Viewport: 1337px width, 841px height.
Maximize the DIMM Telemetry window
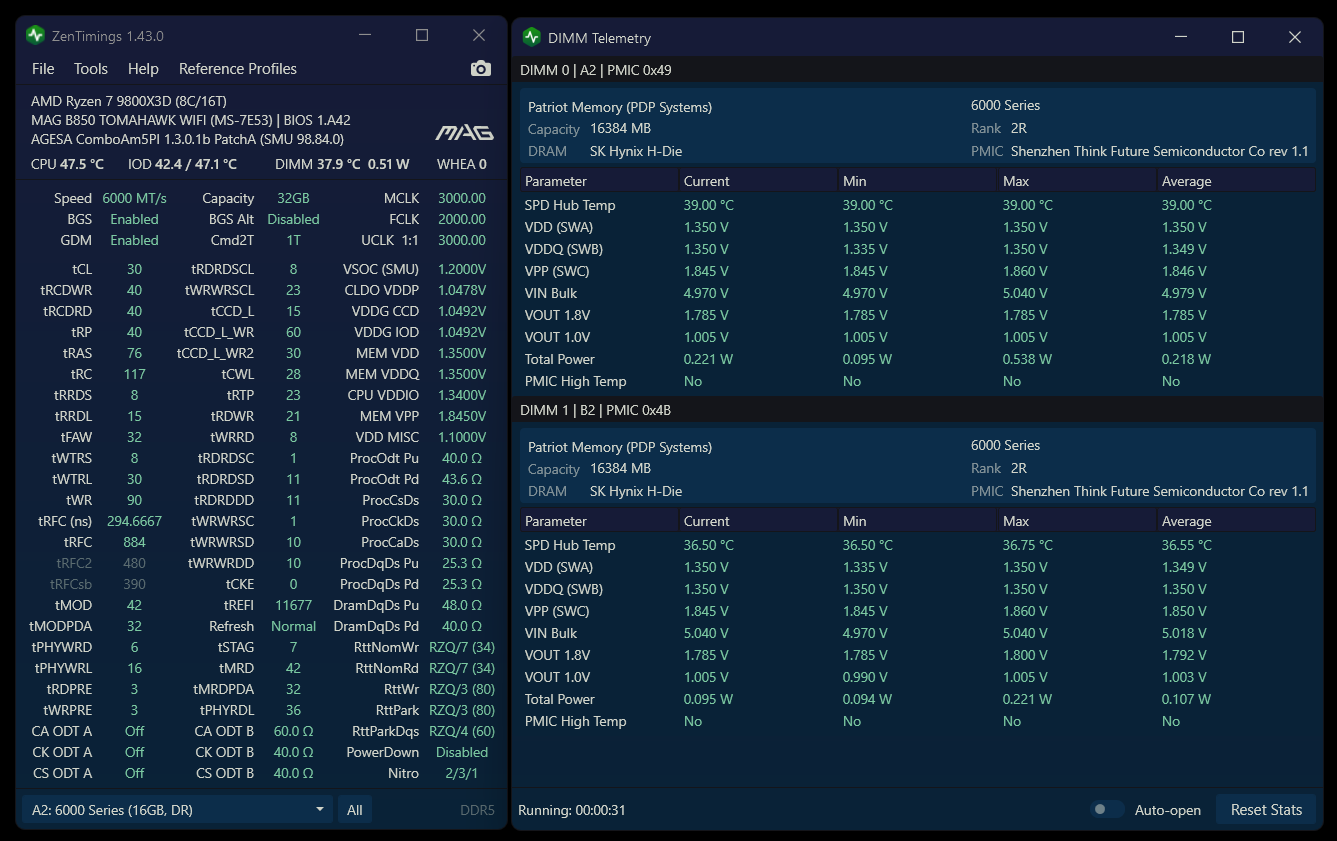click(1238, 37)
